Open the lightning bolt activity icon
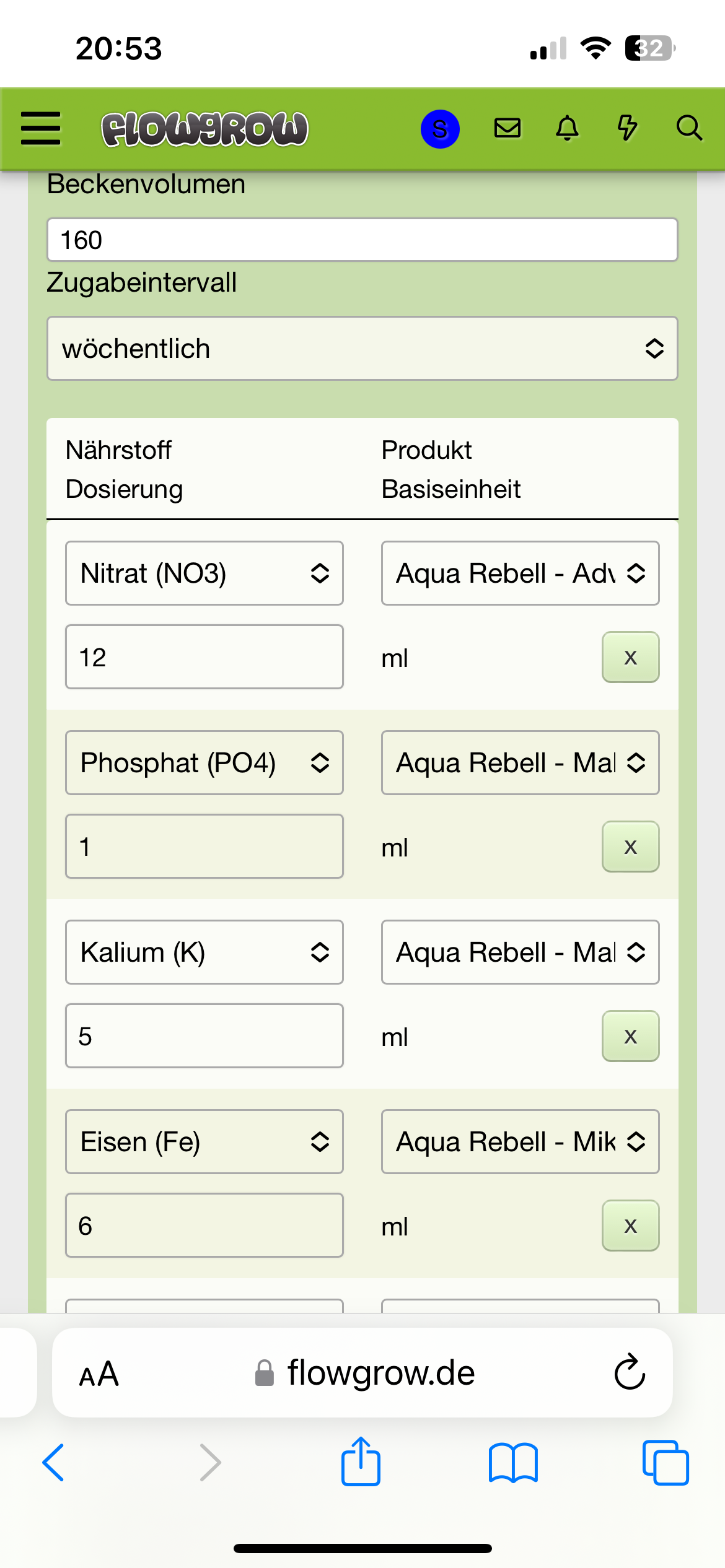This screenshot has width=725, height=1568. 627,128
